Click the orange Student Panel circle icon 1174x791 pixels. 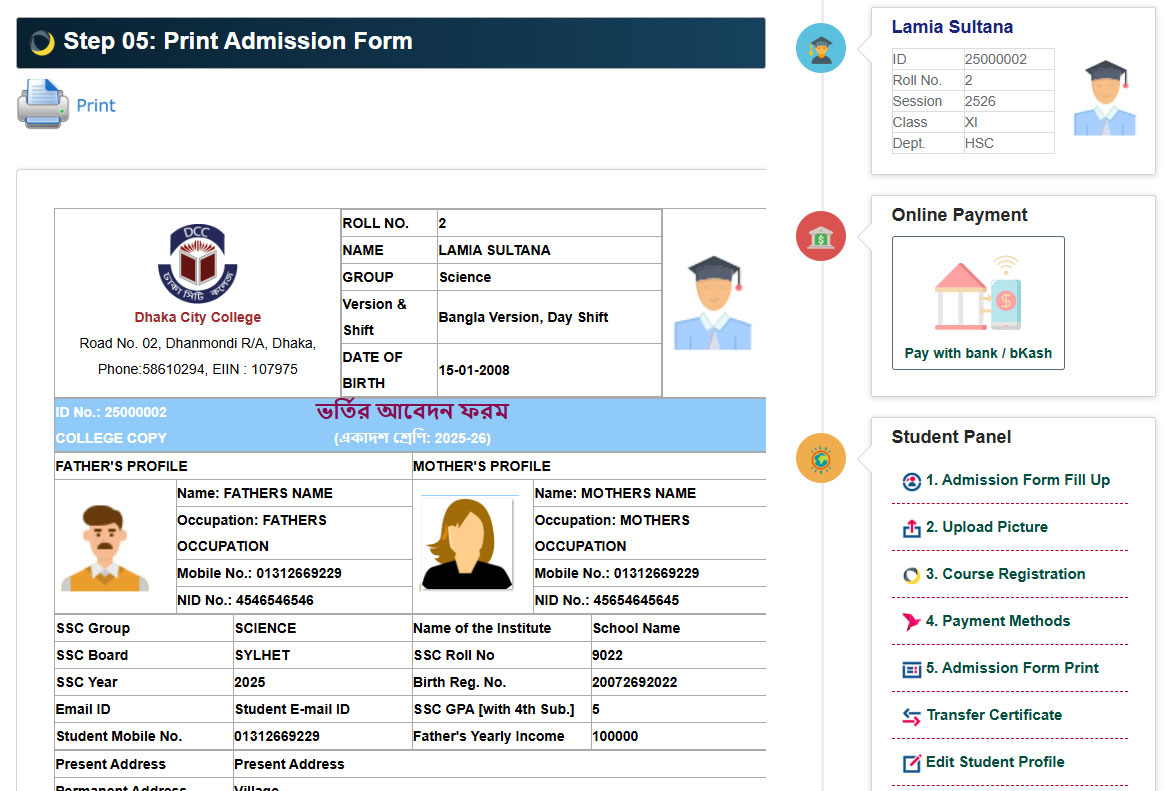click(820, 459)
